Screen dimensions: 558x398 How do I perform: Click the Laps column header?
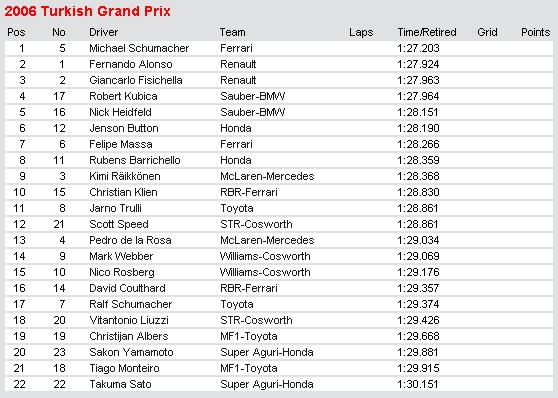click(361, 32)
